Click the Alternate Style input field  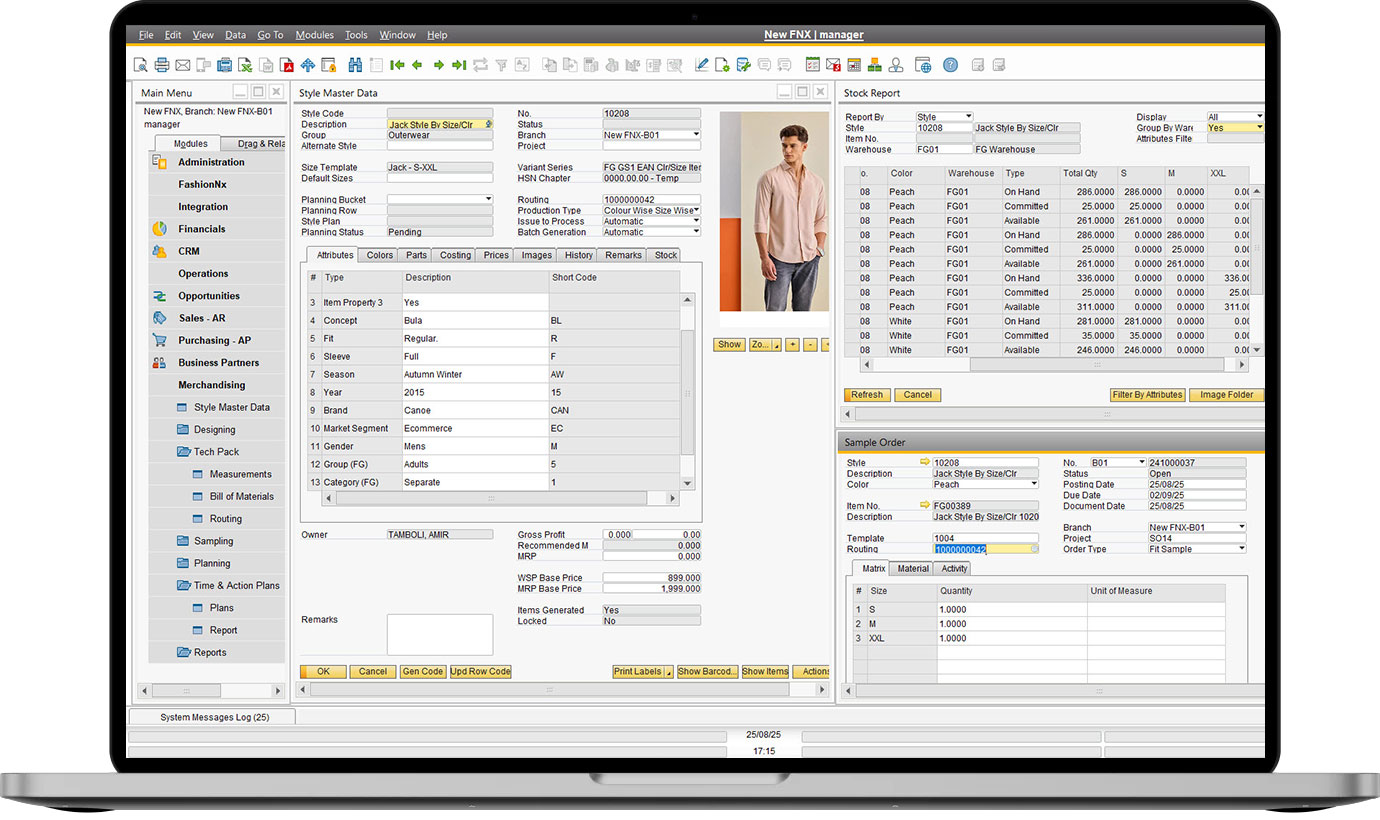(x=439, y=146)
